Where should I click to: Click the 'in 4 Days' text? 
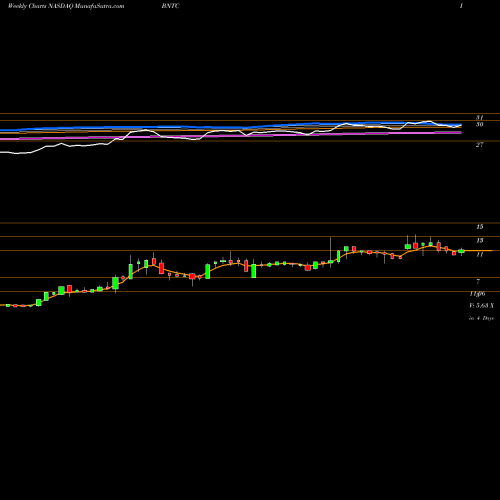coord(481,318)
